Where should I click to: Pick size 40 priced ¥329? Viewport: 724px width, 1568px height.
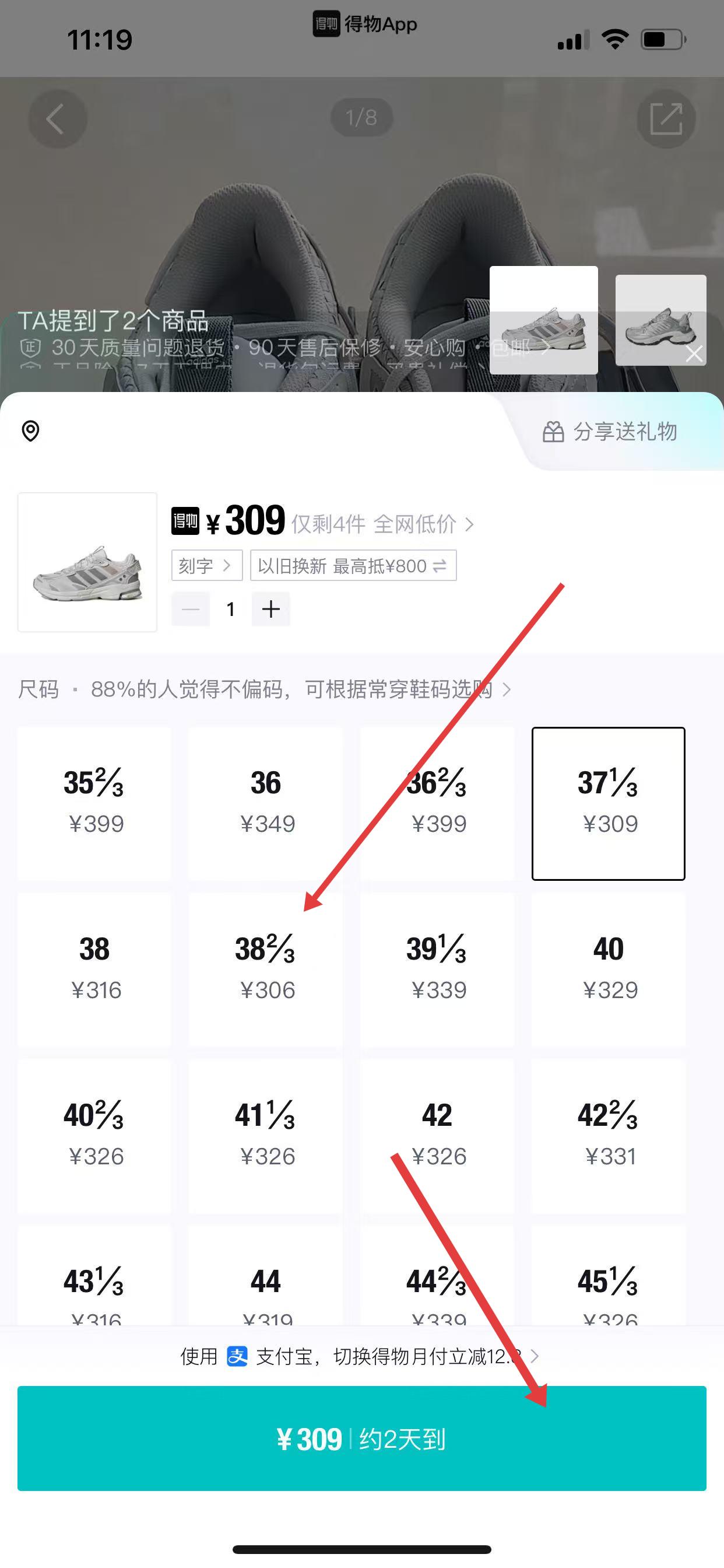609,969
